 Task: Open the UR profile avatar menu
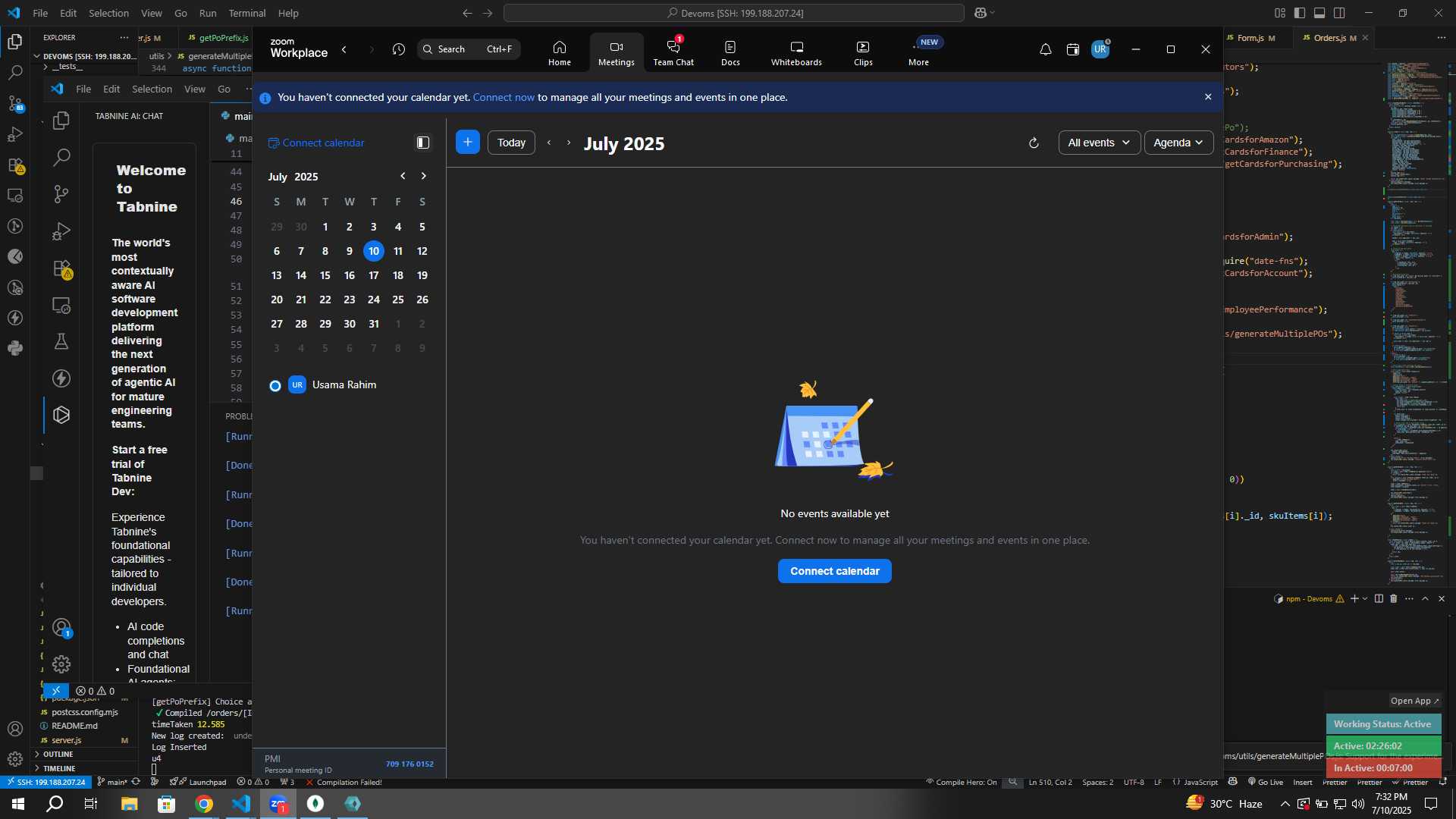[x=1100, y=49]
